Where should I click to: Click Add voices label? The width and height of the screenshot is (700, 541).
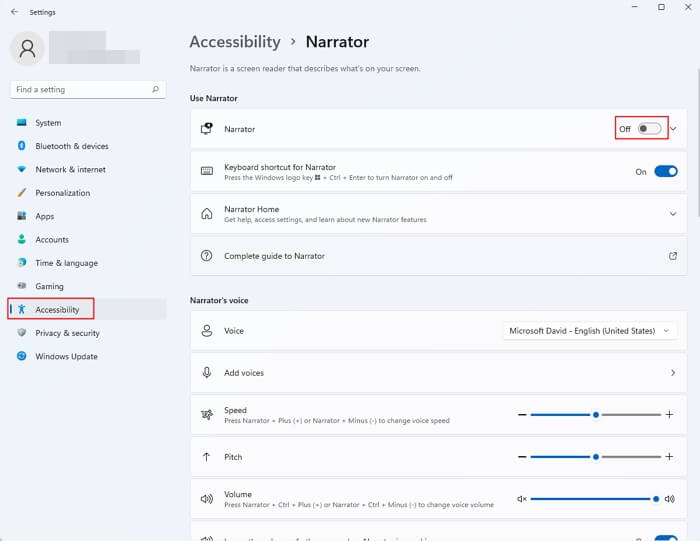click(244, 373)
